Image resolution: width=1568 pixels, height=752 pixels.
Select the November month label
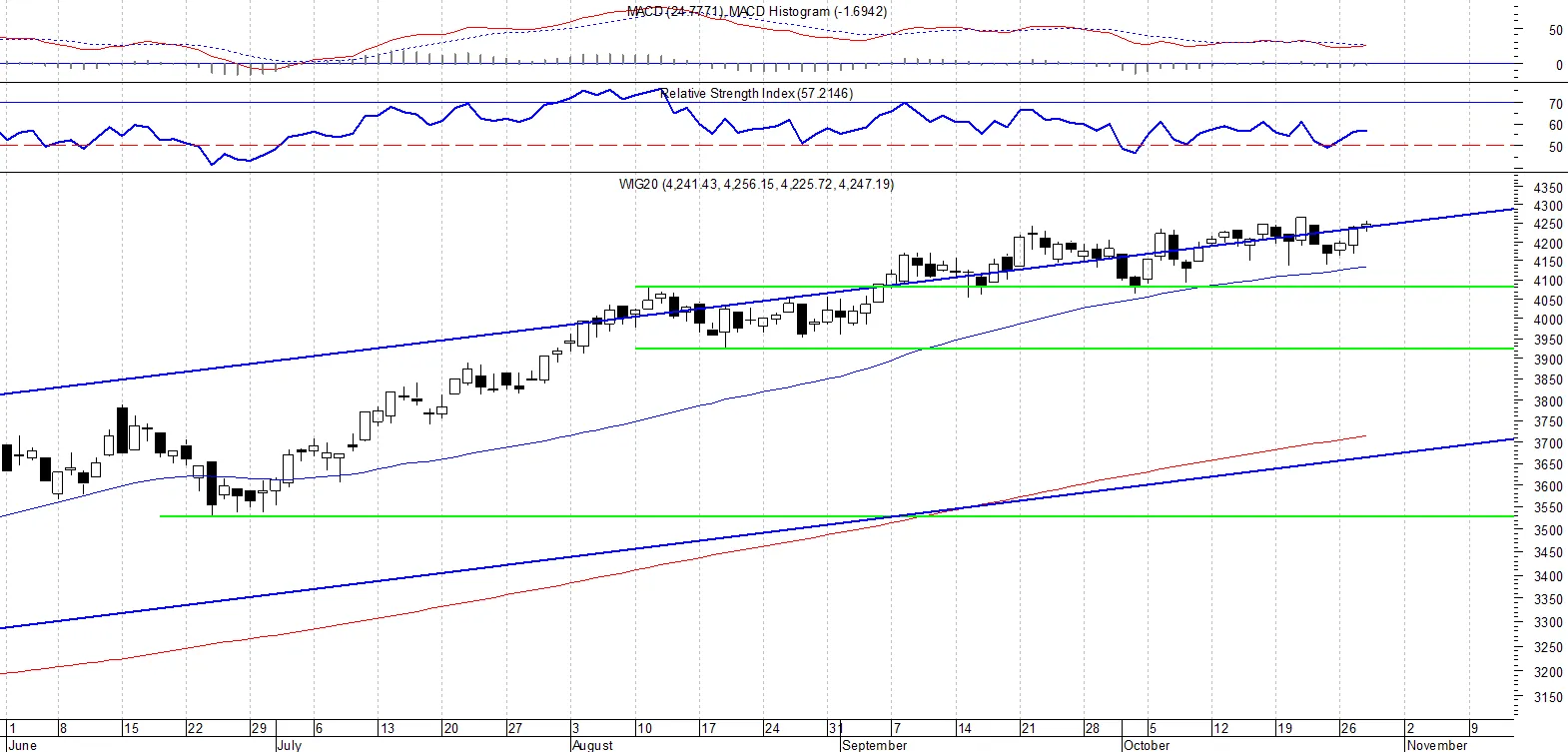1437,745
